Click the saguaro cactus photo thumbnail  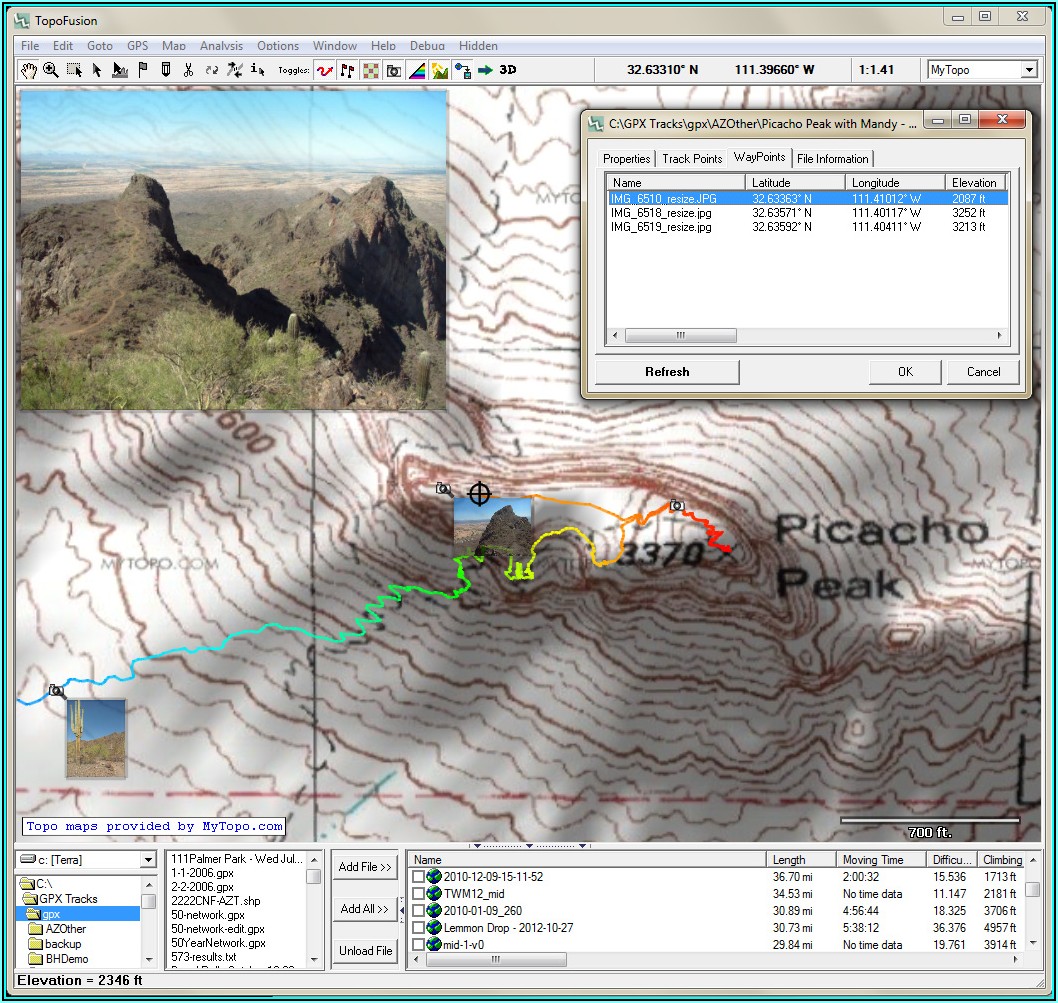tap(96, 738)
